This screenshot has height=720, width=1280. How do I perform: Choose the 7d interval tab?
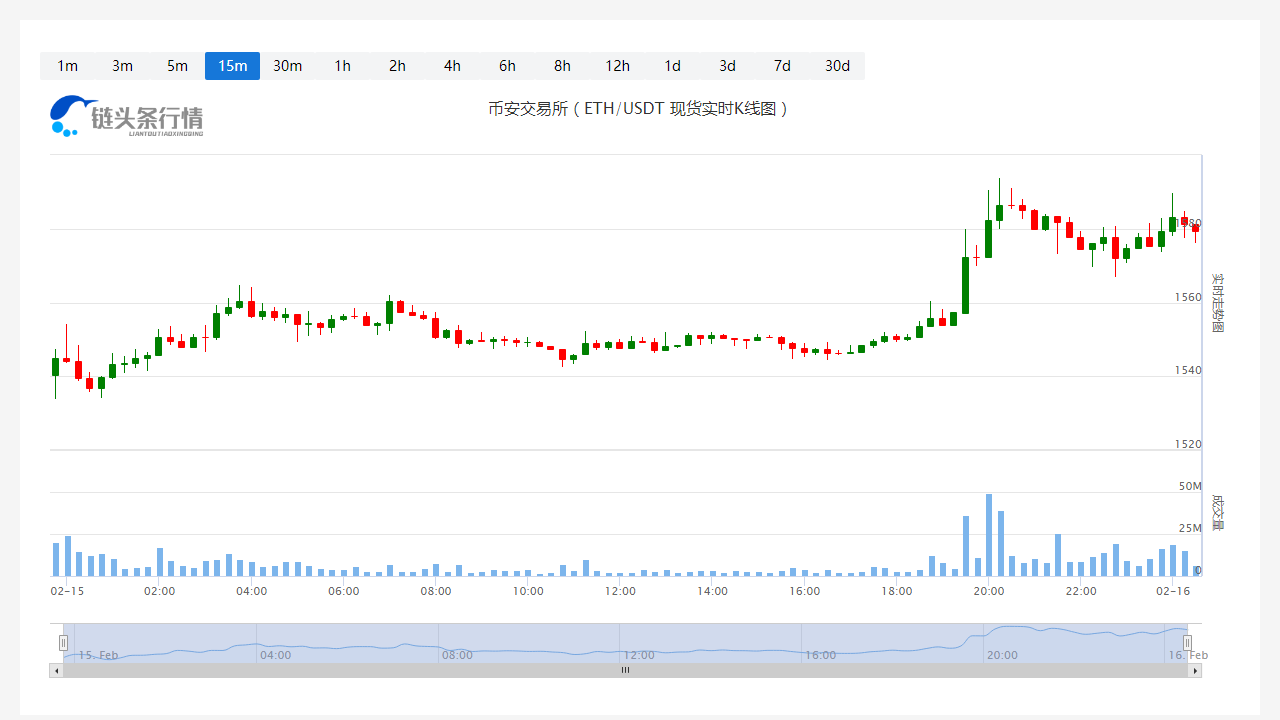(x=782, y=66)
